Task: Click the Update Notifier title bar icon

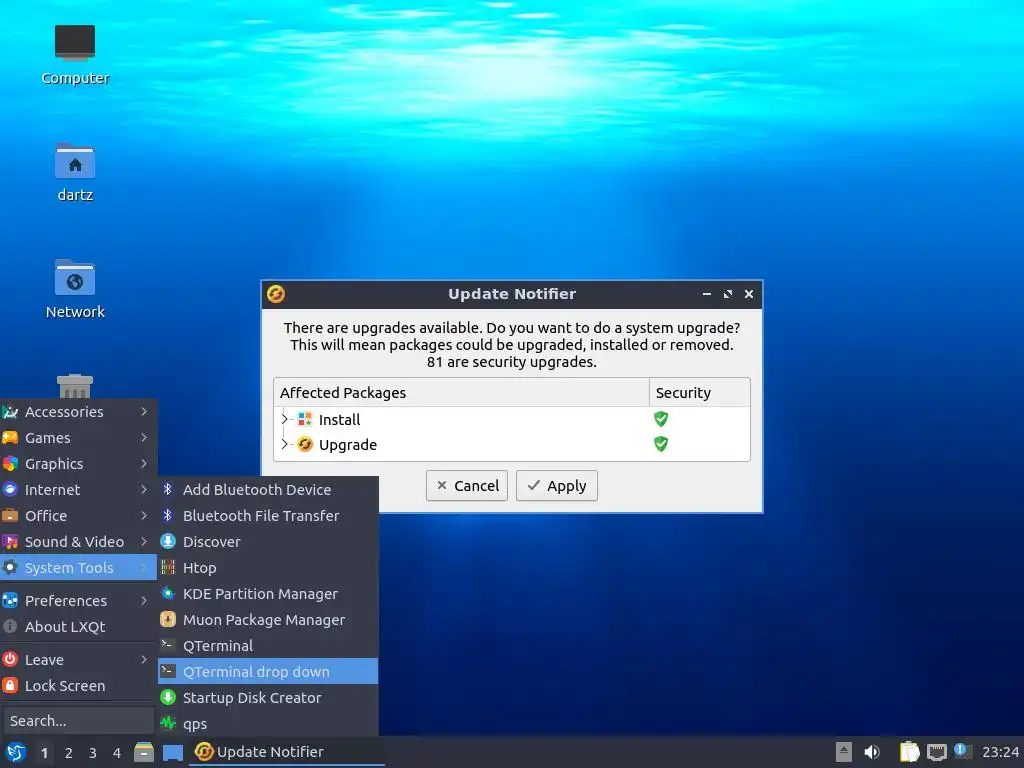Action: [x=276, y=294]
